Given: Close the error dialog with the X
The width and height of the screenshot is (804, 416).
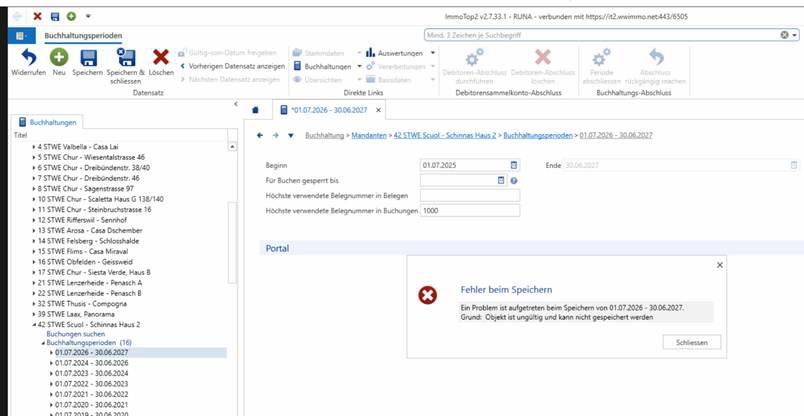Looking at the screenshot, I should coord(720,265).
